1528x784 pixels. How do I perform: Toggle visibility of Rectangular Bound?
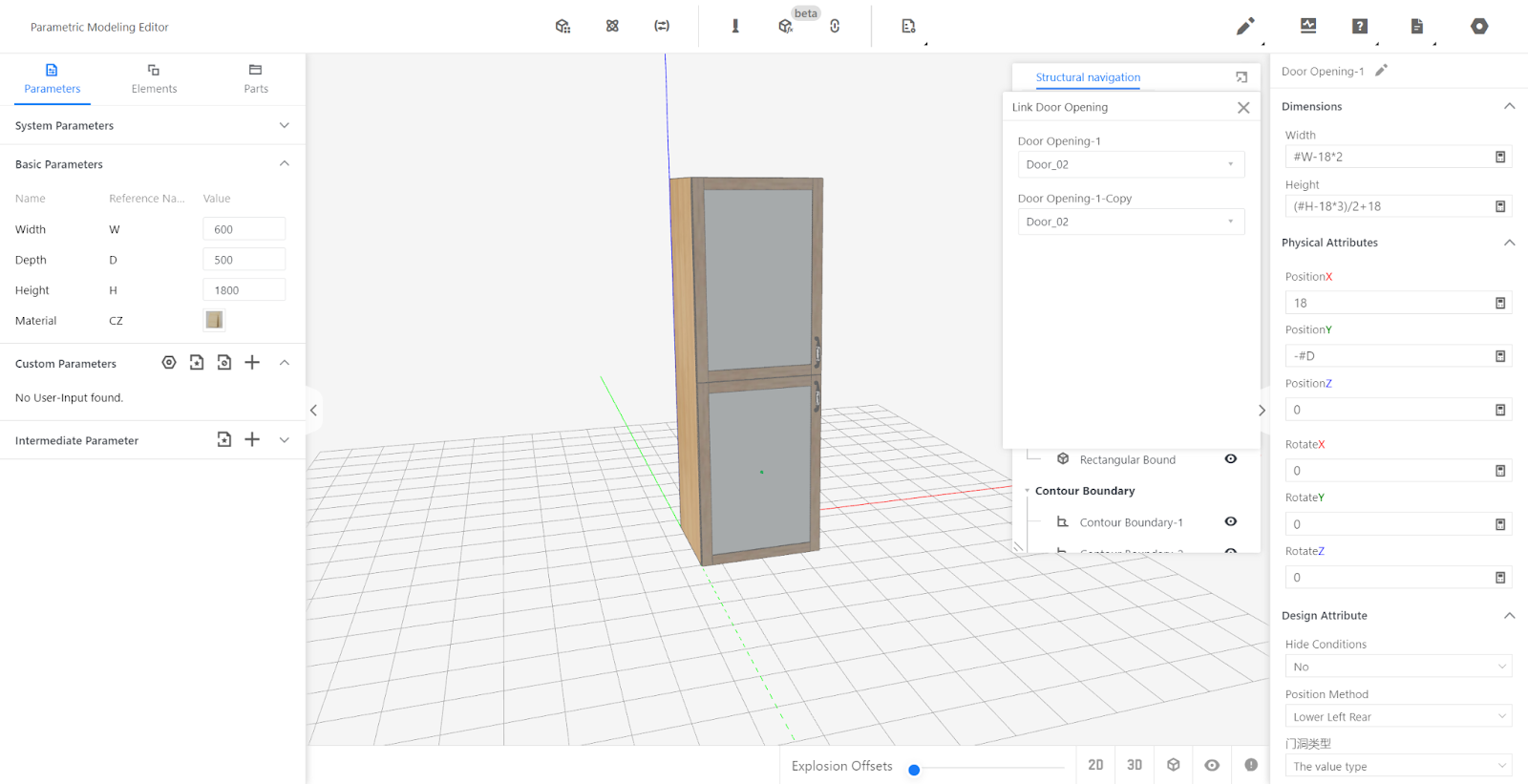pos(1231,459)
